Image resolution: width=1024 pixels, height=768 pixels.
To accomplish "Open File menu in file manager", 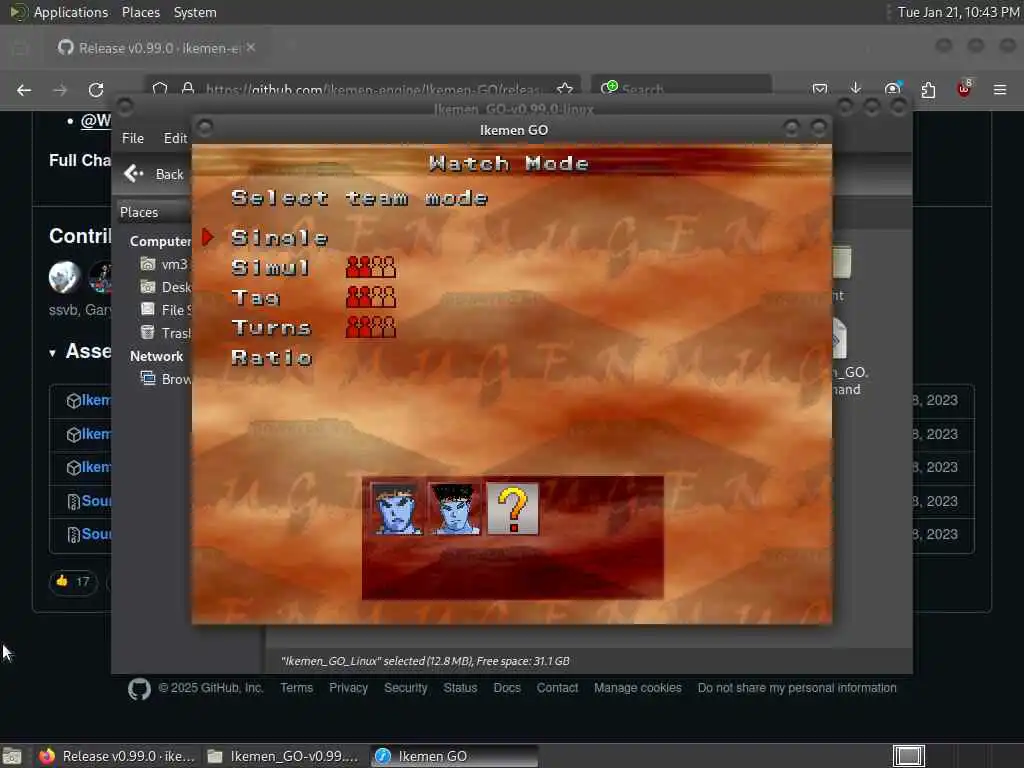I will tap(133, 138).
